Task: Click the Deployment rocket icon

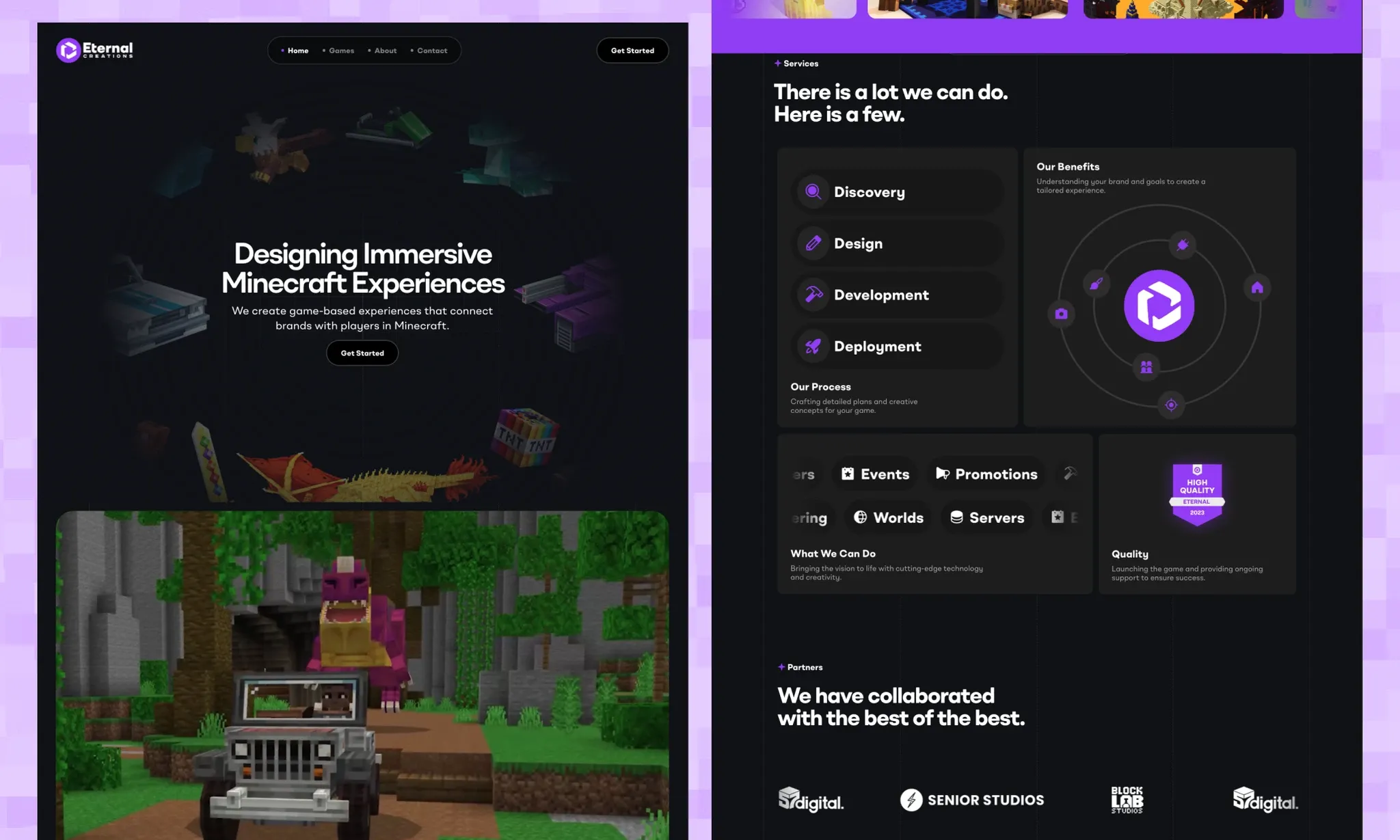Action: pyautogui.click(x=813, y=347)
